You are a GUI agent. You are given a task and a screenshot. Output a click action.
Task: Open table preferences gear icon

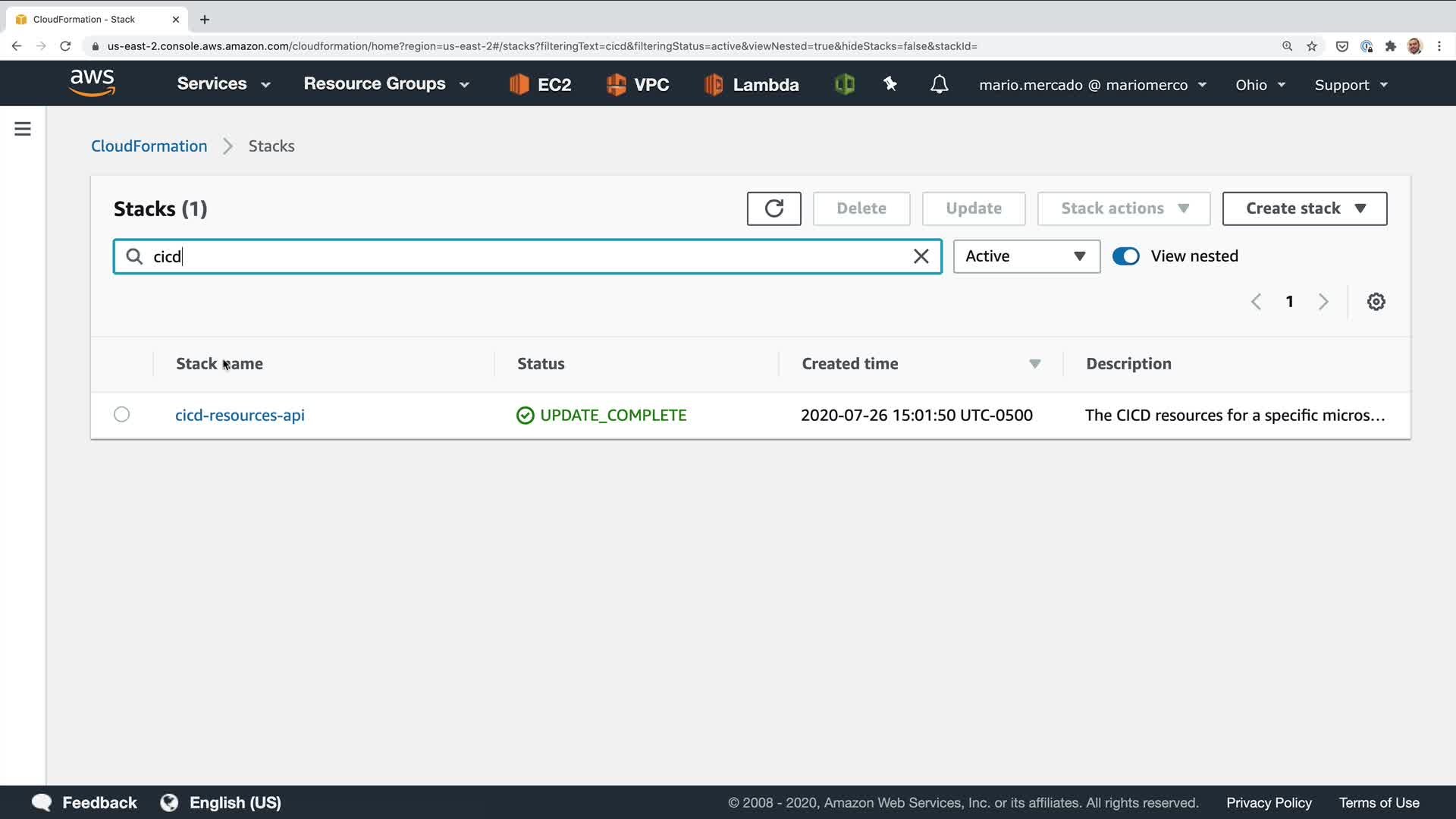[1376, 302]
